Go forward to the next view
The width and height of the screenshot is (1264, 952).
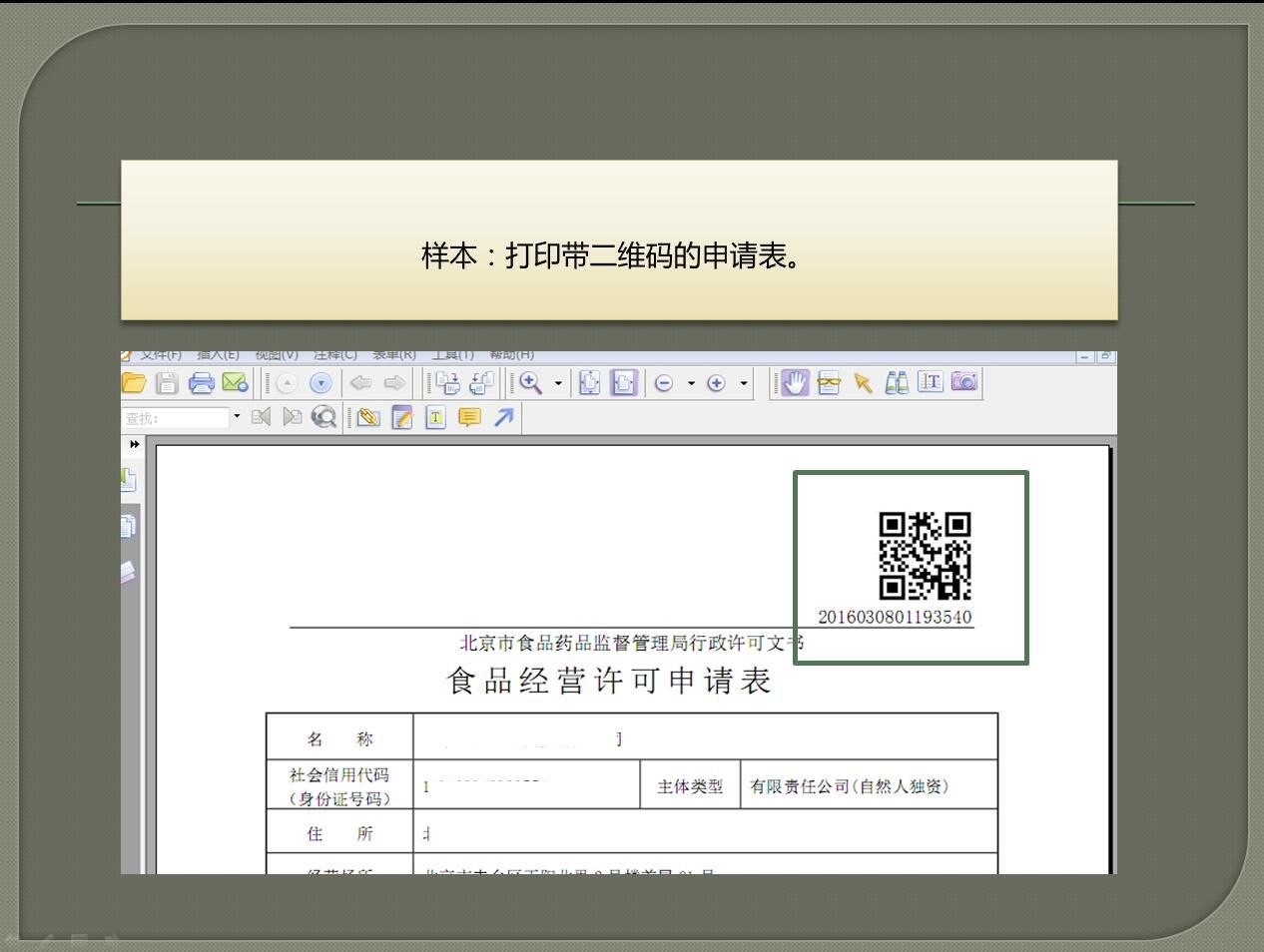(x=394, y=383)
